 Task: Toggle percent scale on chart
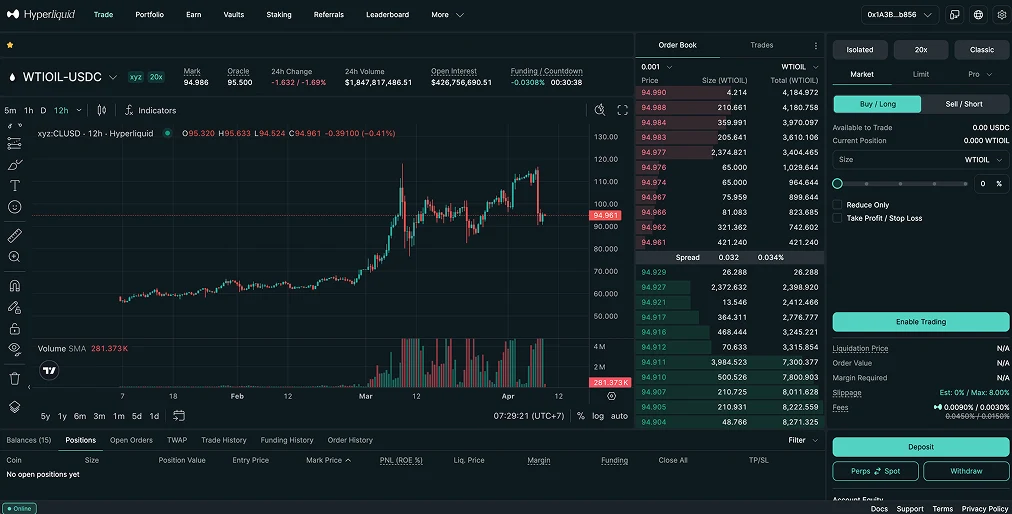(x=580, y=416)
